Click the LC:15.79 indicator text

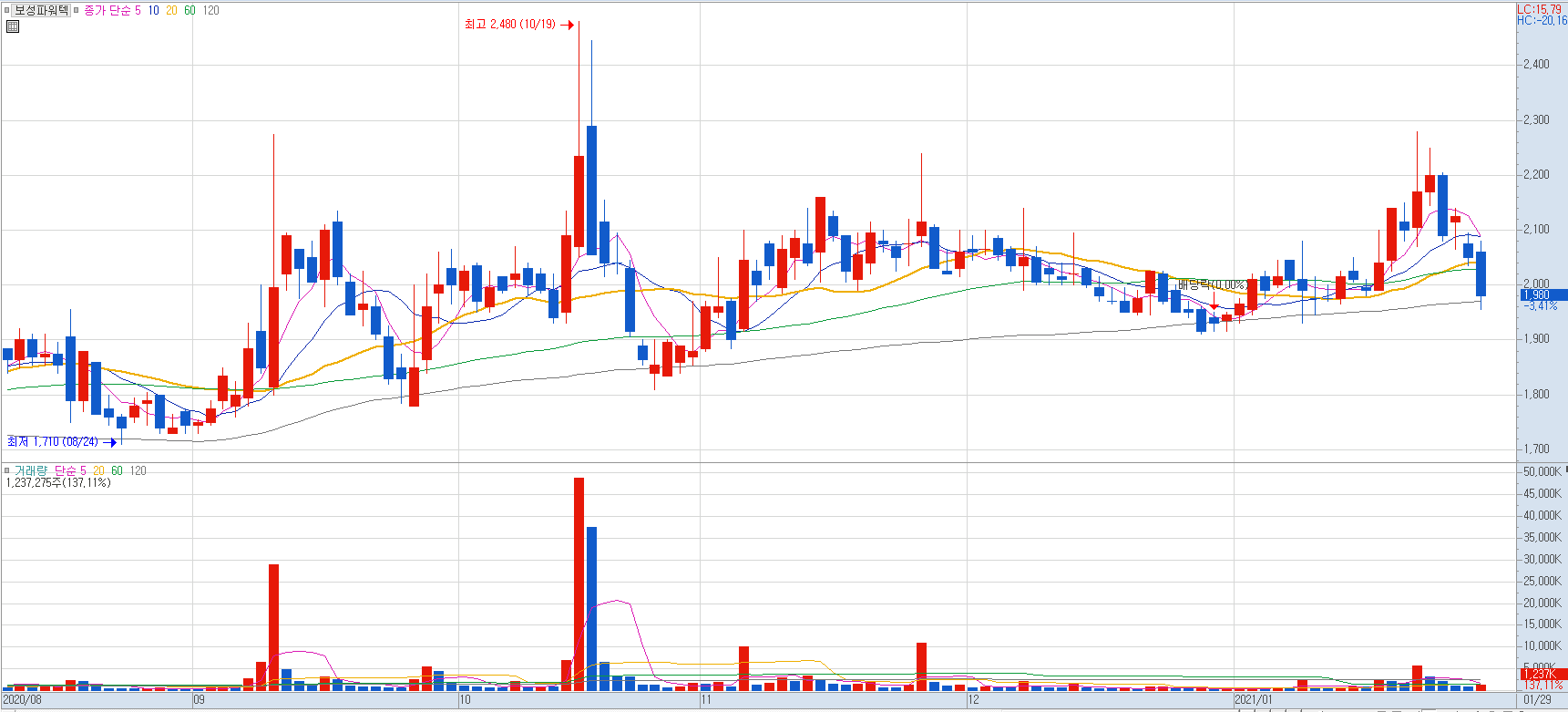(1540, 9)
